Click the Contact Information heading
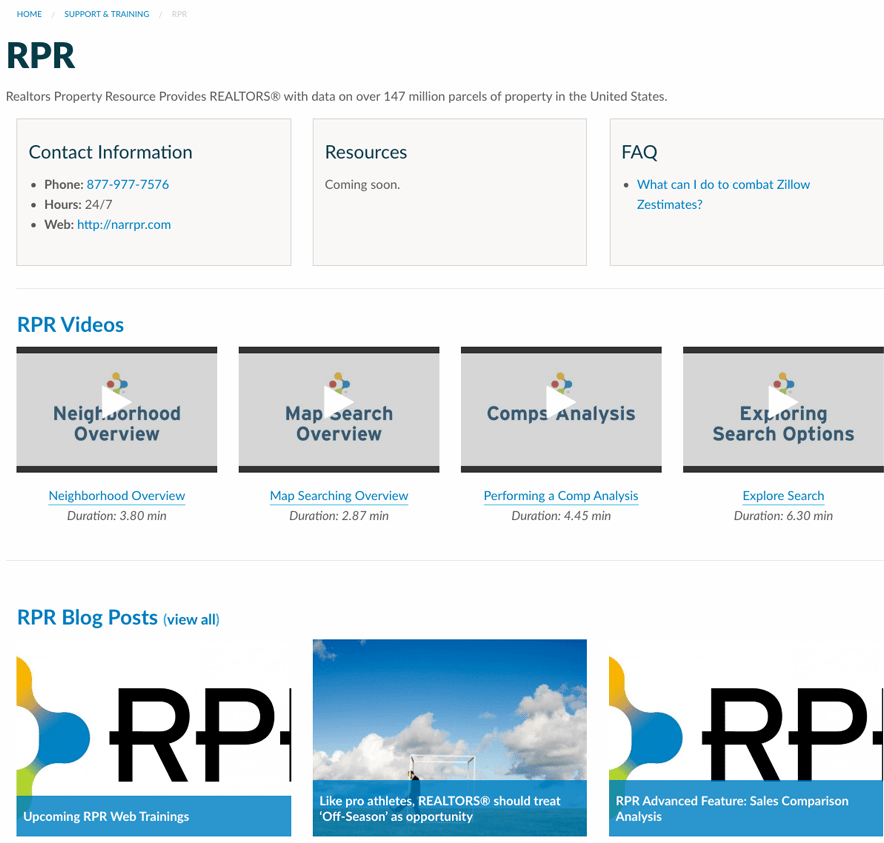The width and height of the screenshot is (884, 843). (x=110, y=152)
